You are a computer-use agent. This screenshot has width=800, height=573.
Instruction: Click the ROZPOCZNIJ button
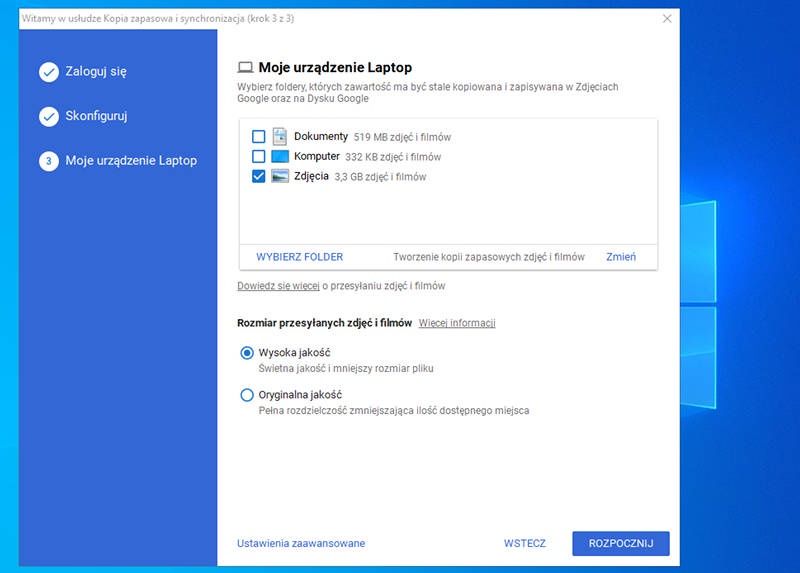pos(621,543)
